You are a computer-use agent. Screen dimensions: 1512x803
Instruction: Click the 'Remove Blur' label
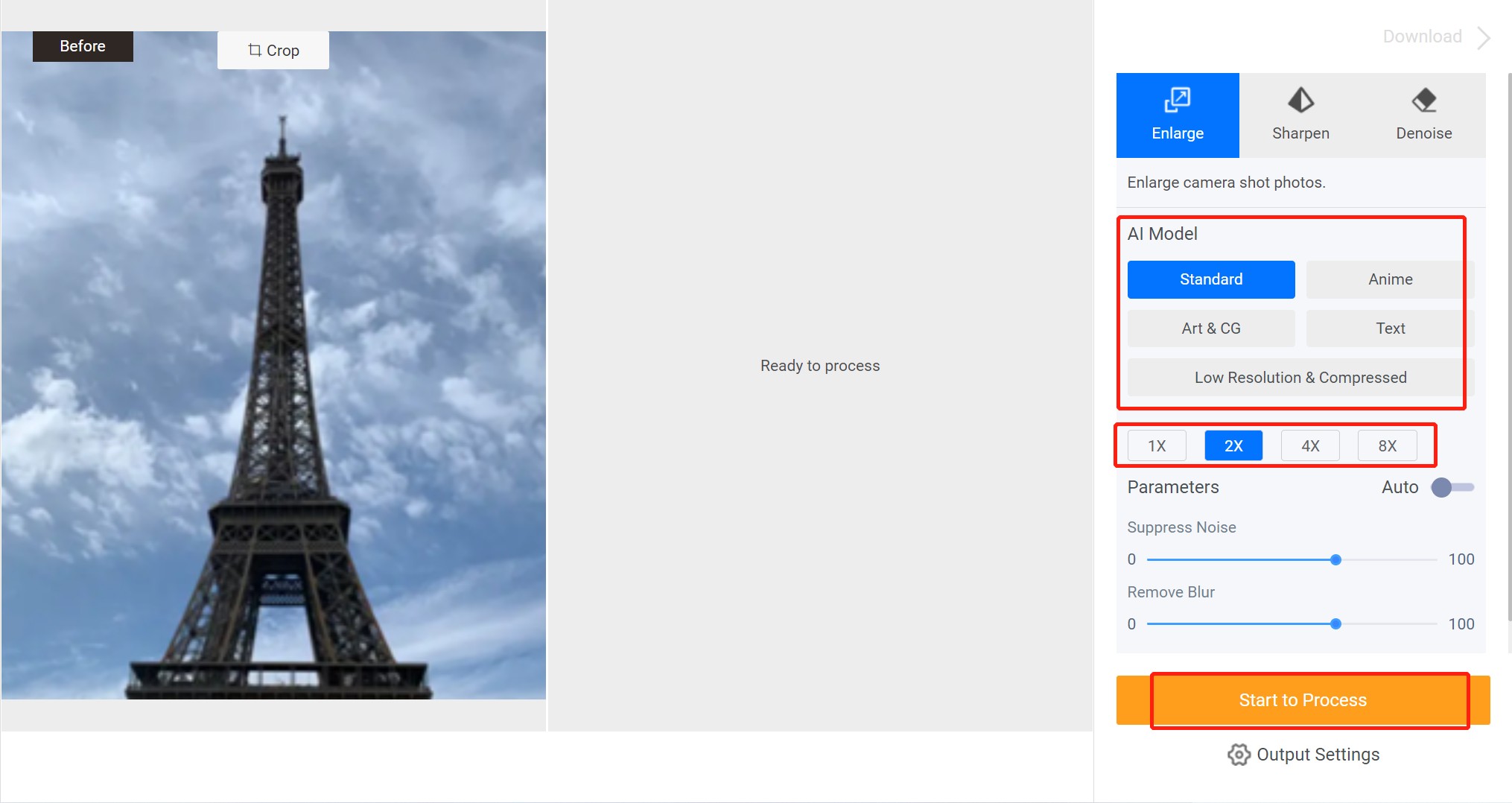point(1171,592)
